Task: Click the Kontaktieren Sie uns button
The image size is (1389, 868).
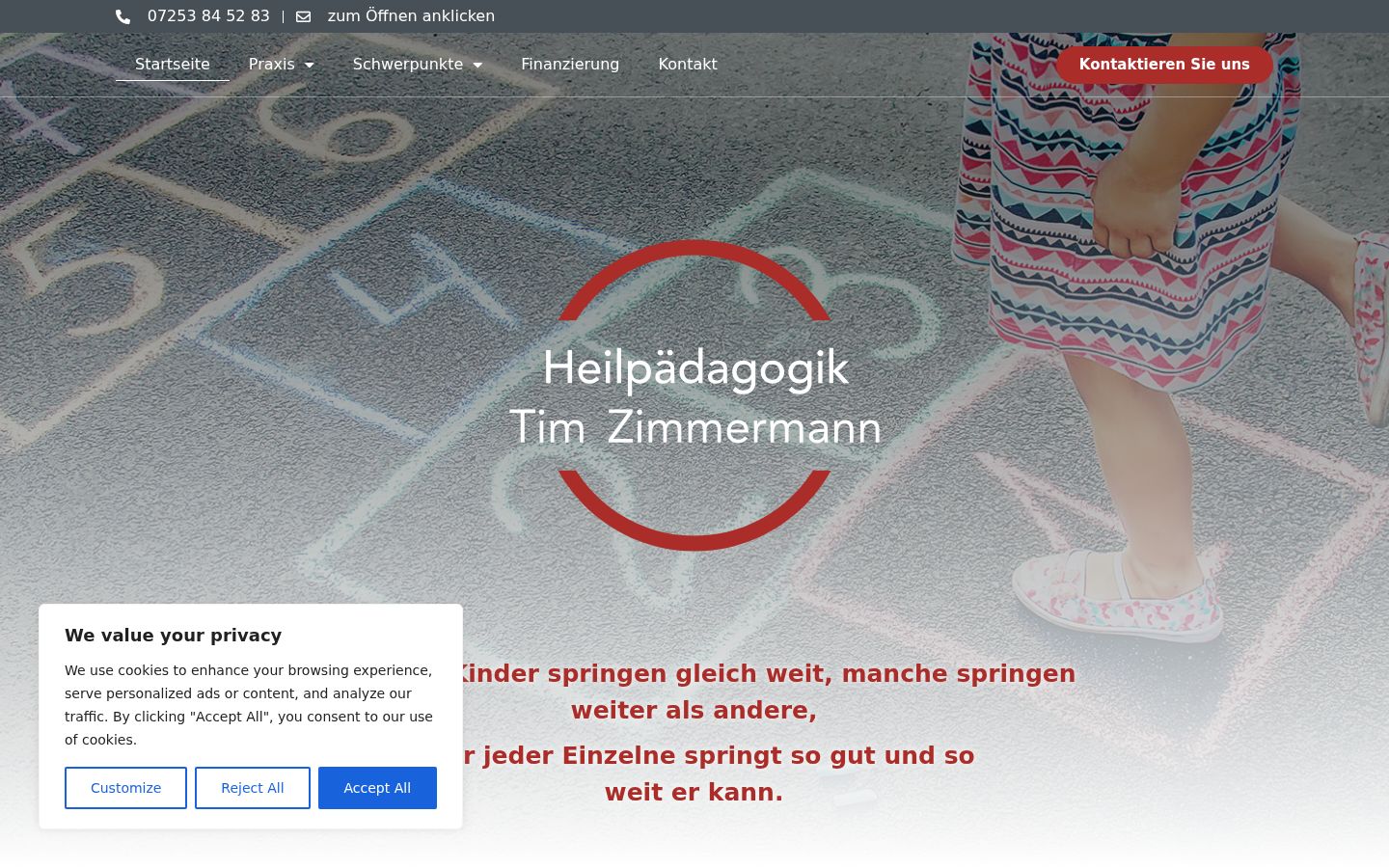Action: click(1164, 65)
